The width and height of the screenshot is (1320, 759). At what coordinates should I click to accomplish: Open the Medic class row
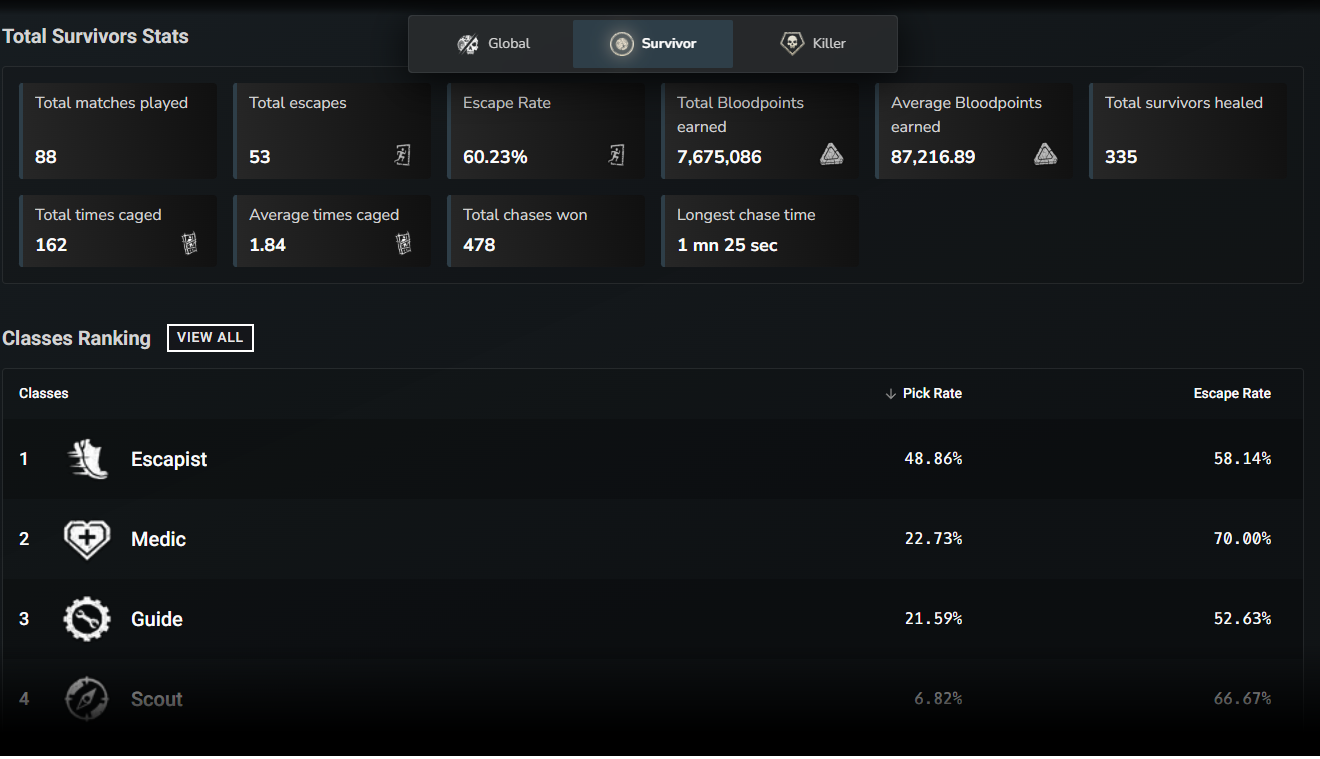click(x=653, y=539)
